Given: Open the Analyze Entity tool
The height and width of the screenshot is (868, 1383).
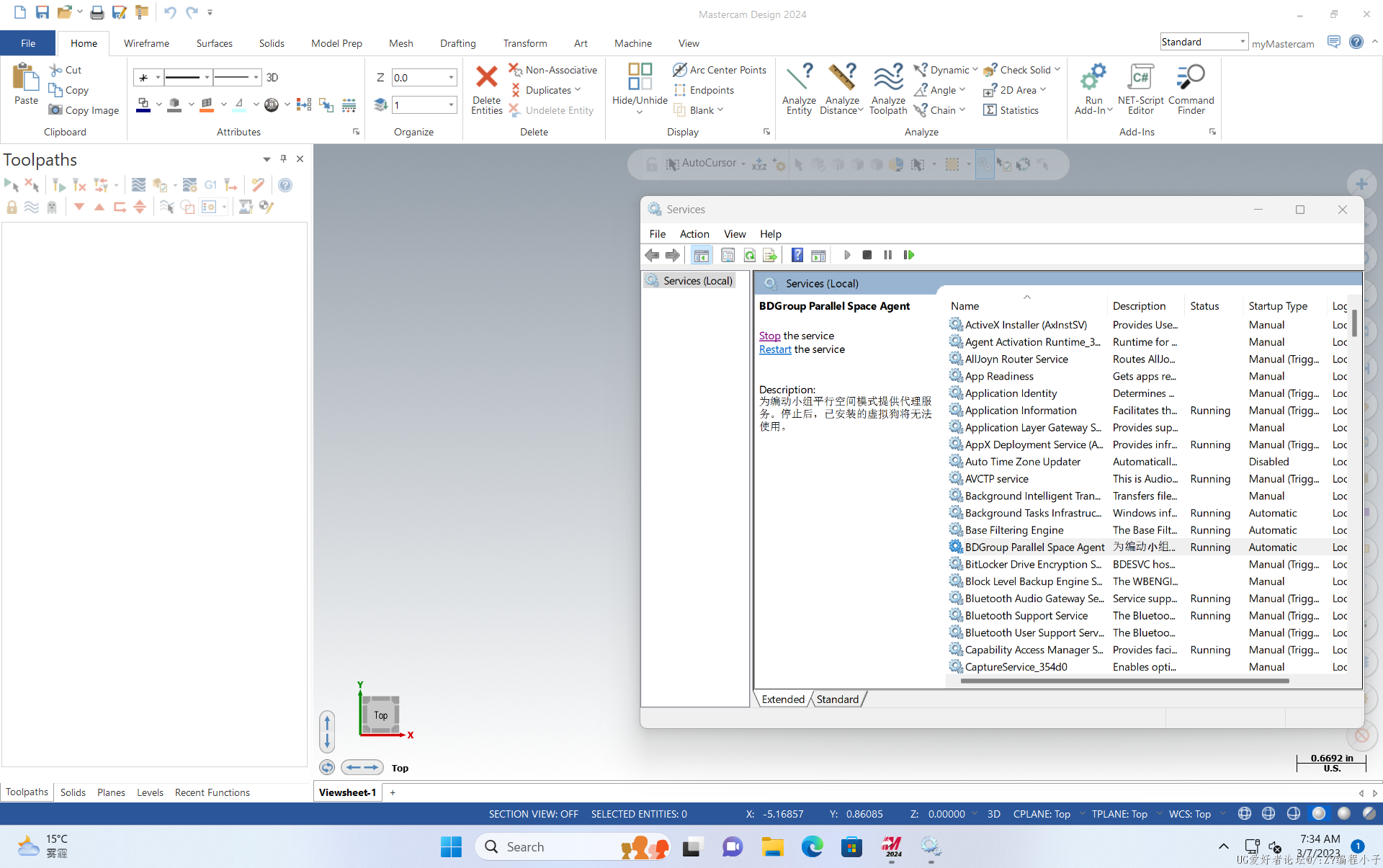Looking at the screenshot, I should [799, 89].
